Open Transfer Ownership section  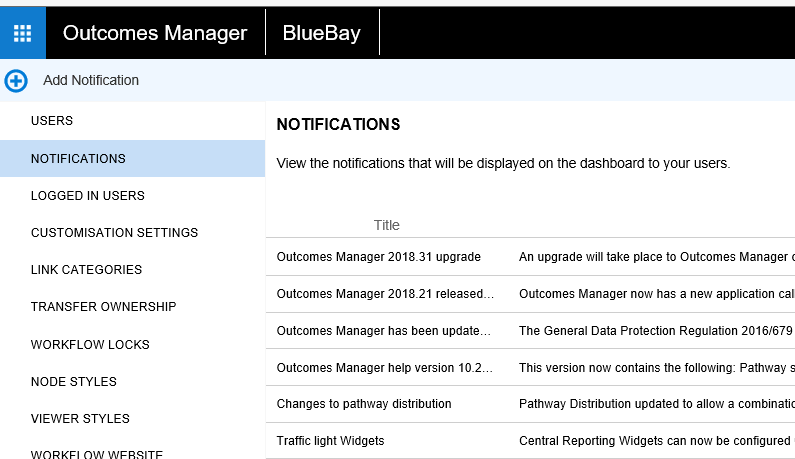pos(103,307)
